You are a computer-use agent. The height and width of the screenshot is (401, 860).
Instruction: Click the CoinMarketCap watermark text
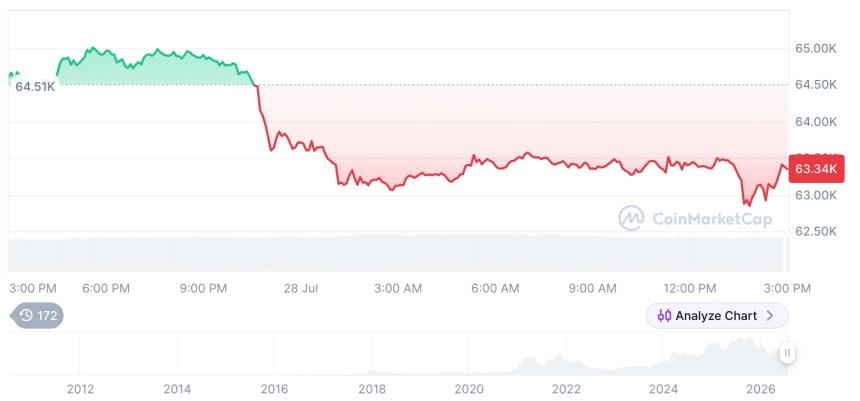pyautogui.click(x=712, y=219)
